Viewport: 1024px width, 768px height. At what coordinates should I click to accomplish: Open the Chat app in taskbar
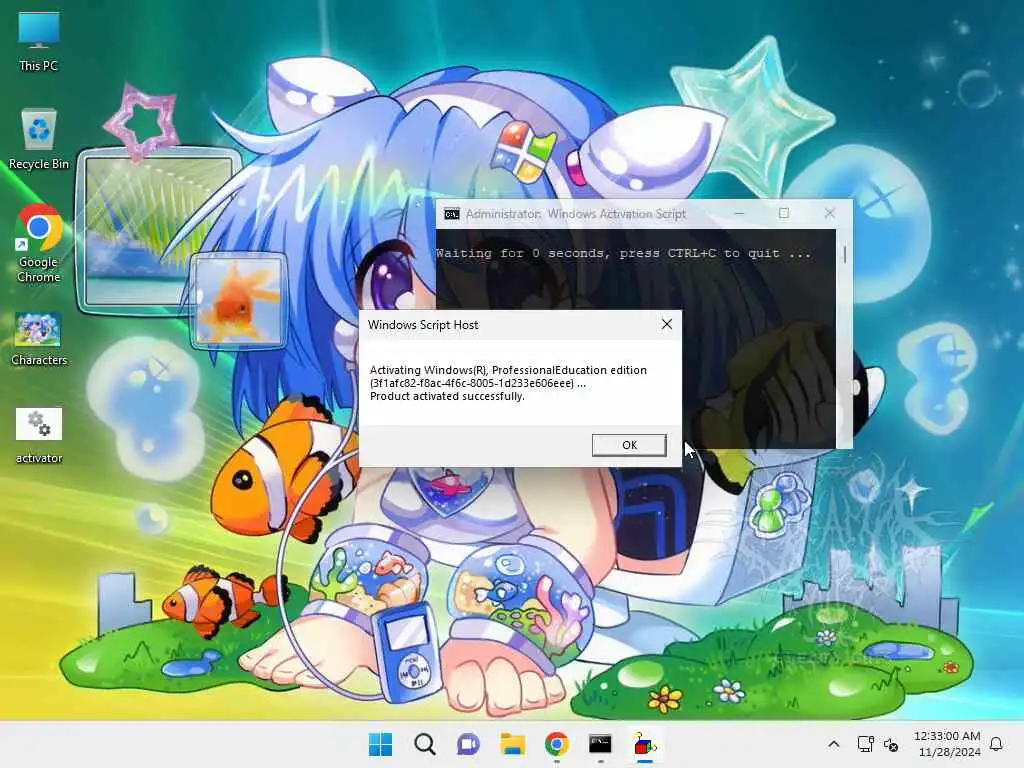[x=468, y=744]
